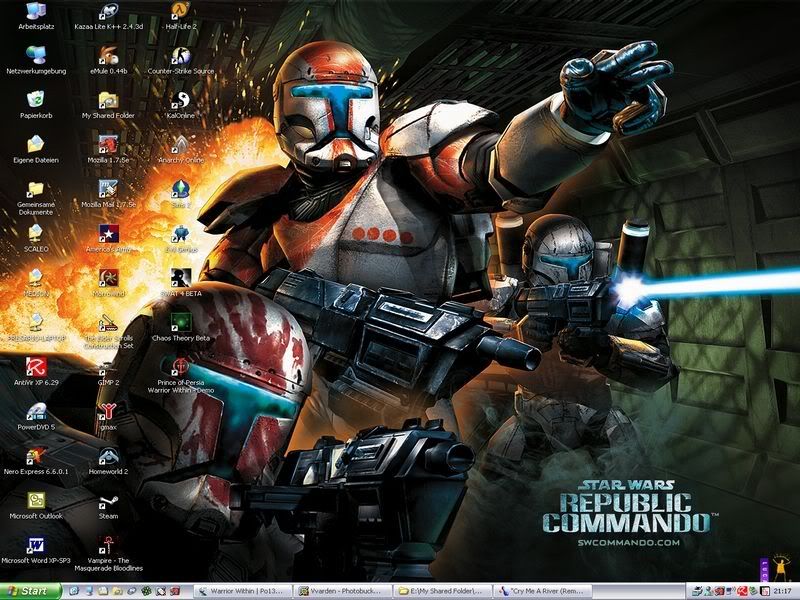Select the Morrowind game shortcut
800x600 pixels.
[x=108, y=282]
